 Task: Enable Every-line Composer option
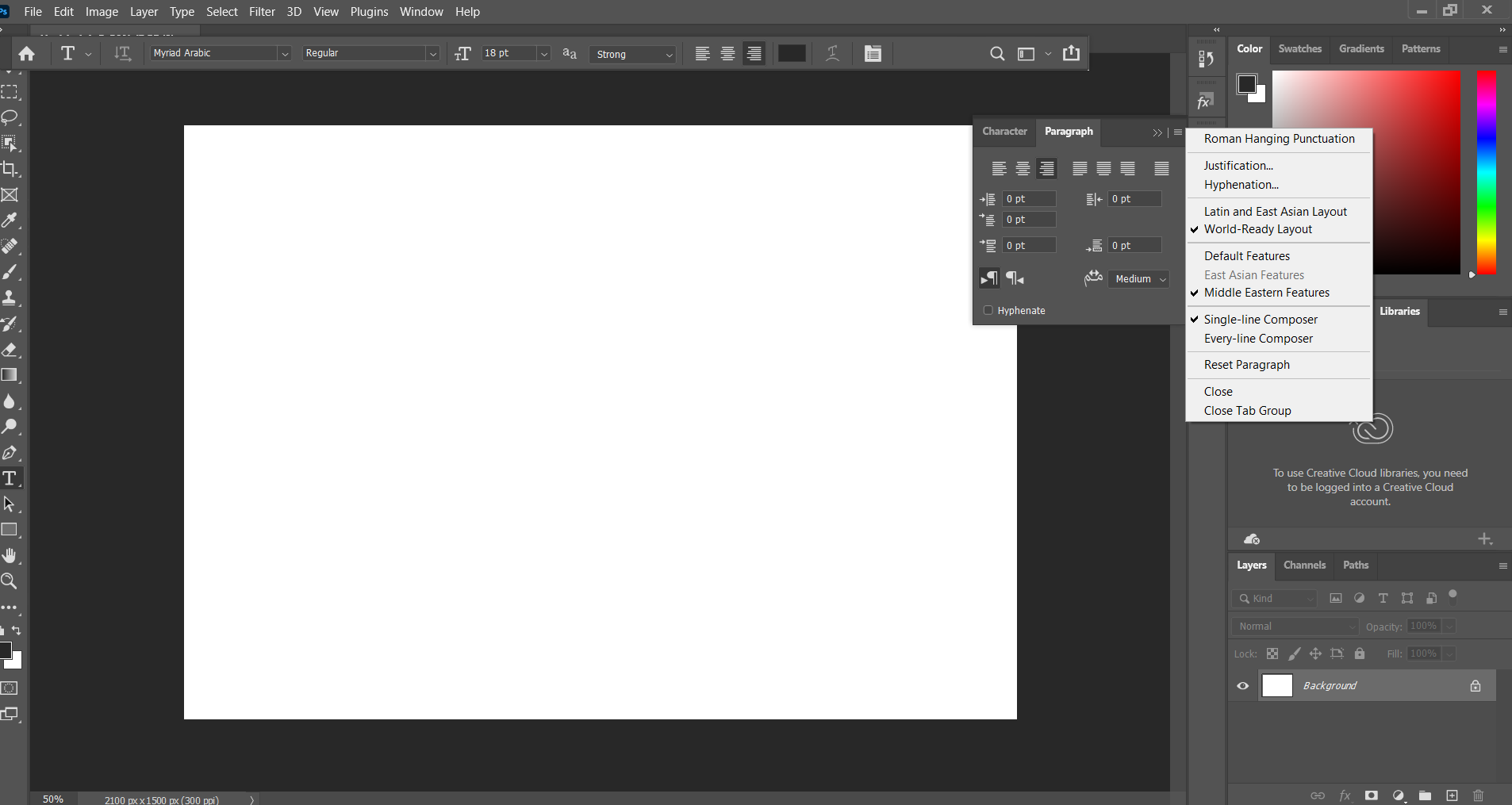[1258, 339]
